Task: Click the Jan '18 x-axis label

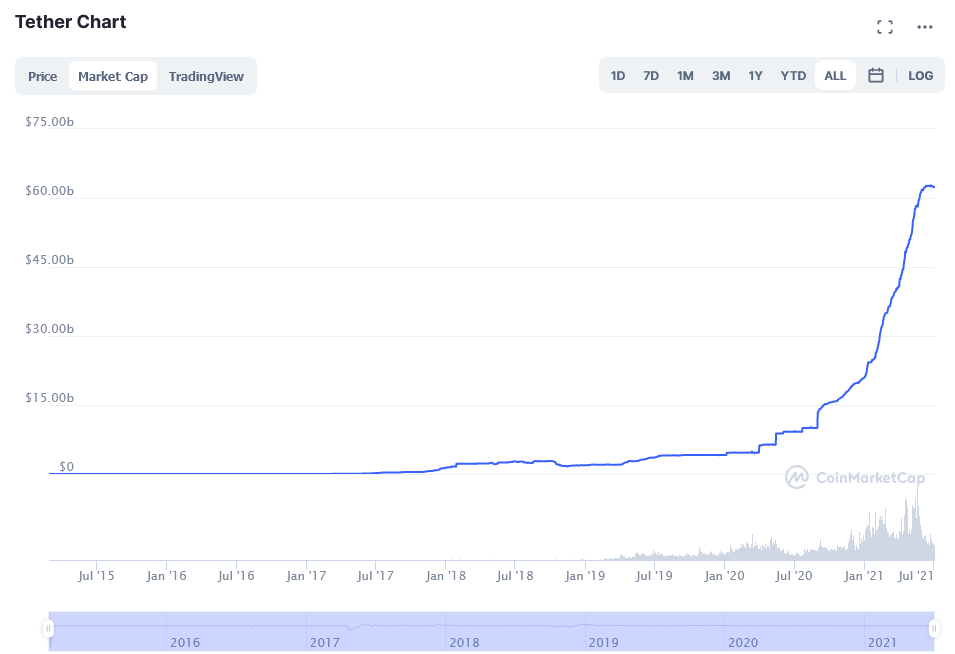Action: coord(446,575)
